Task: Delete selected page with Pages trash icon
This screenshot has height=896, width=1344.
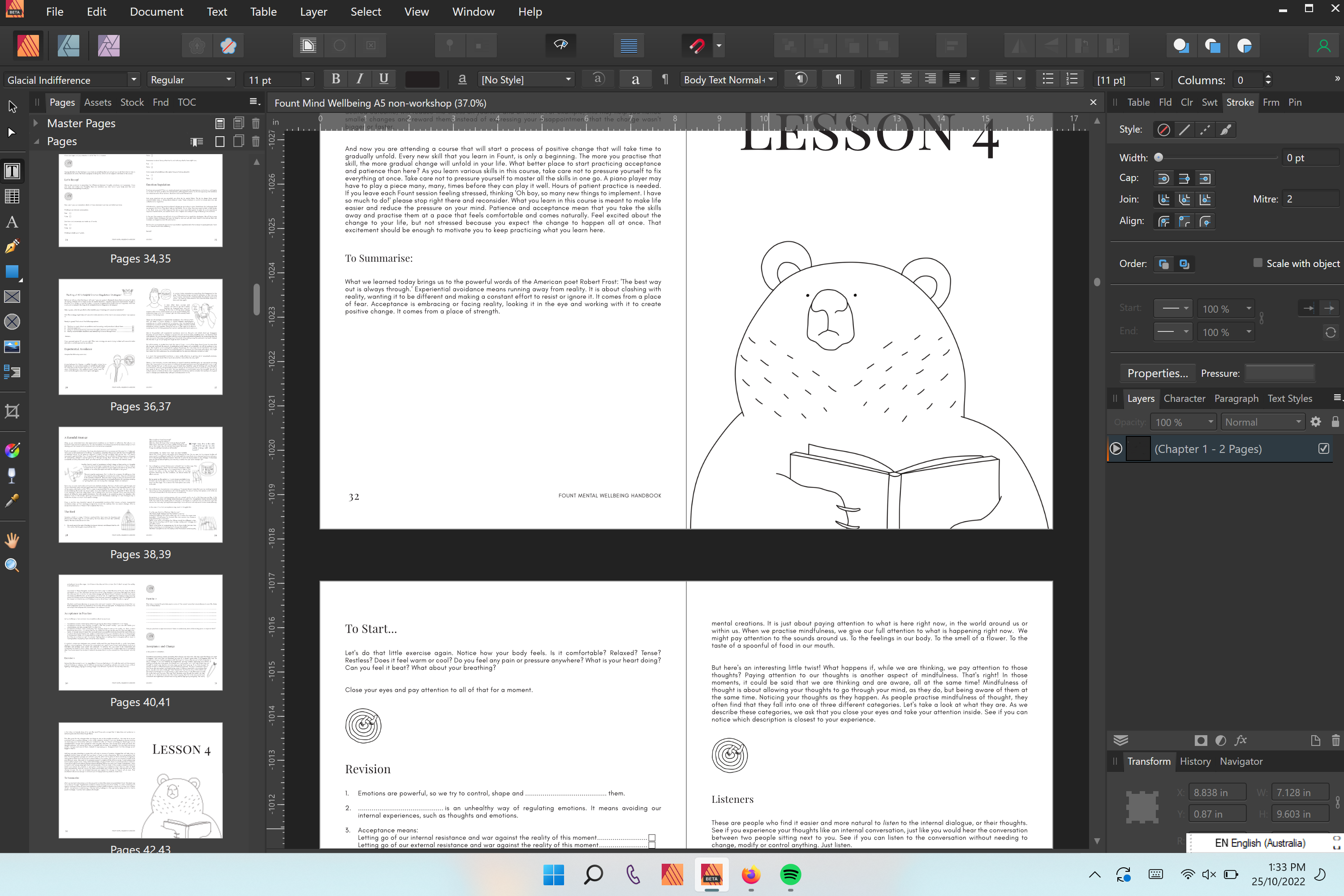Action: coord(256,141)
